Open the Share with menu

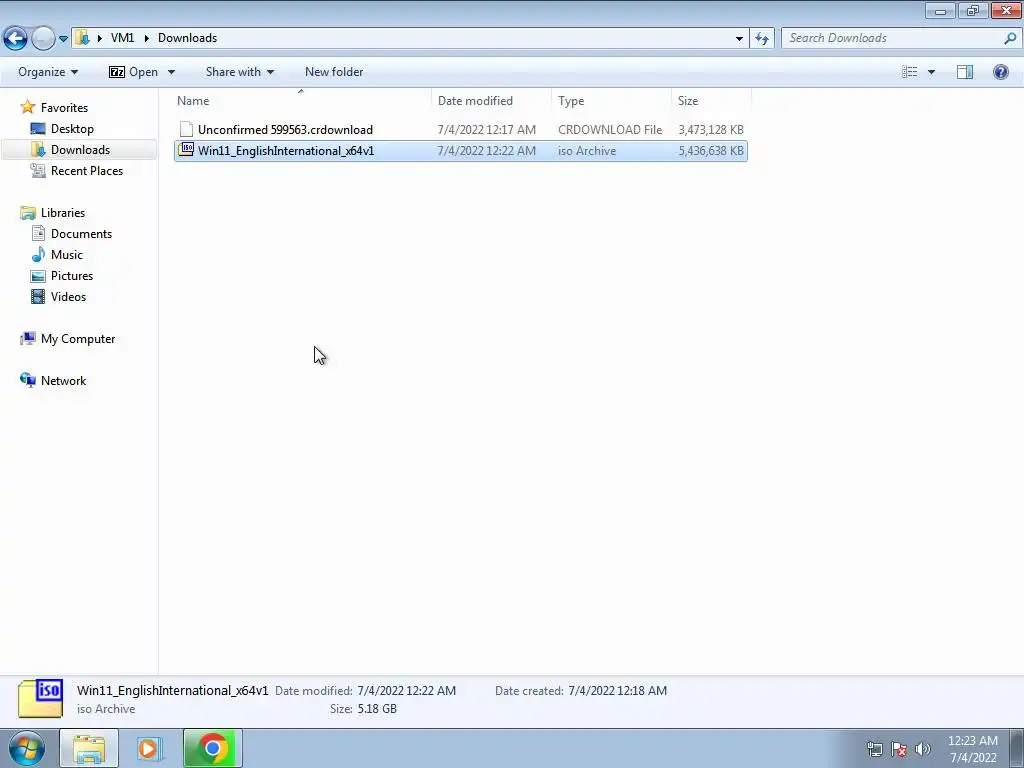tap(240, 72)
